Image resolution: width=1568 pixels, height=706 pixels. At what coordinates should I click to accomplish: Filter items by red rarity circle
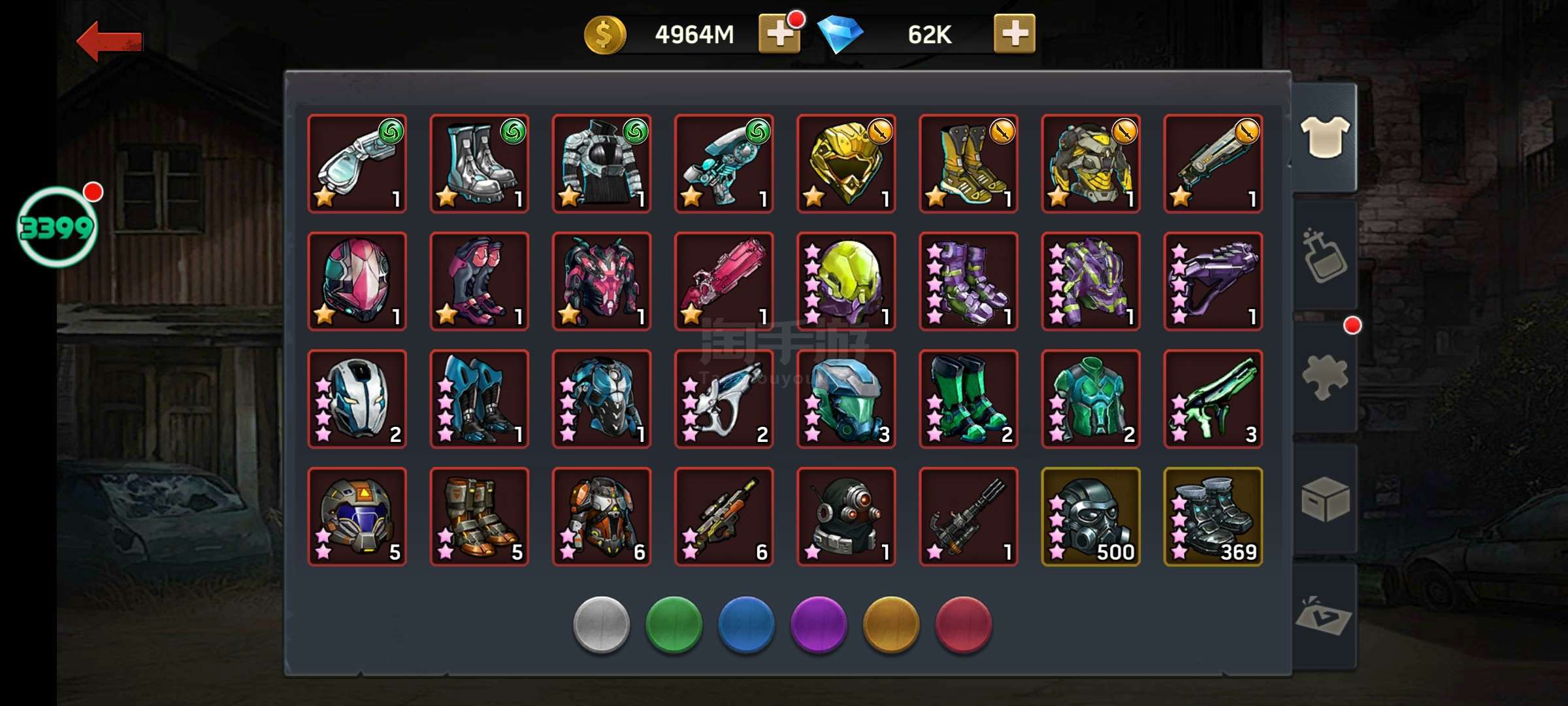pos(964,624)
